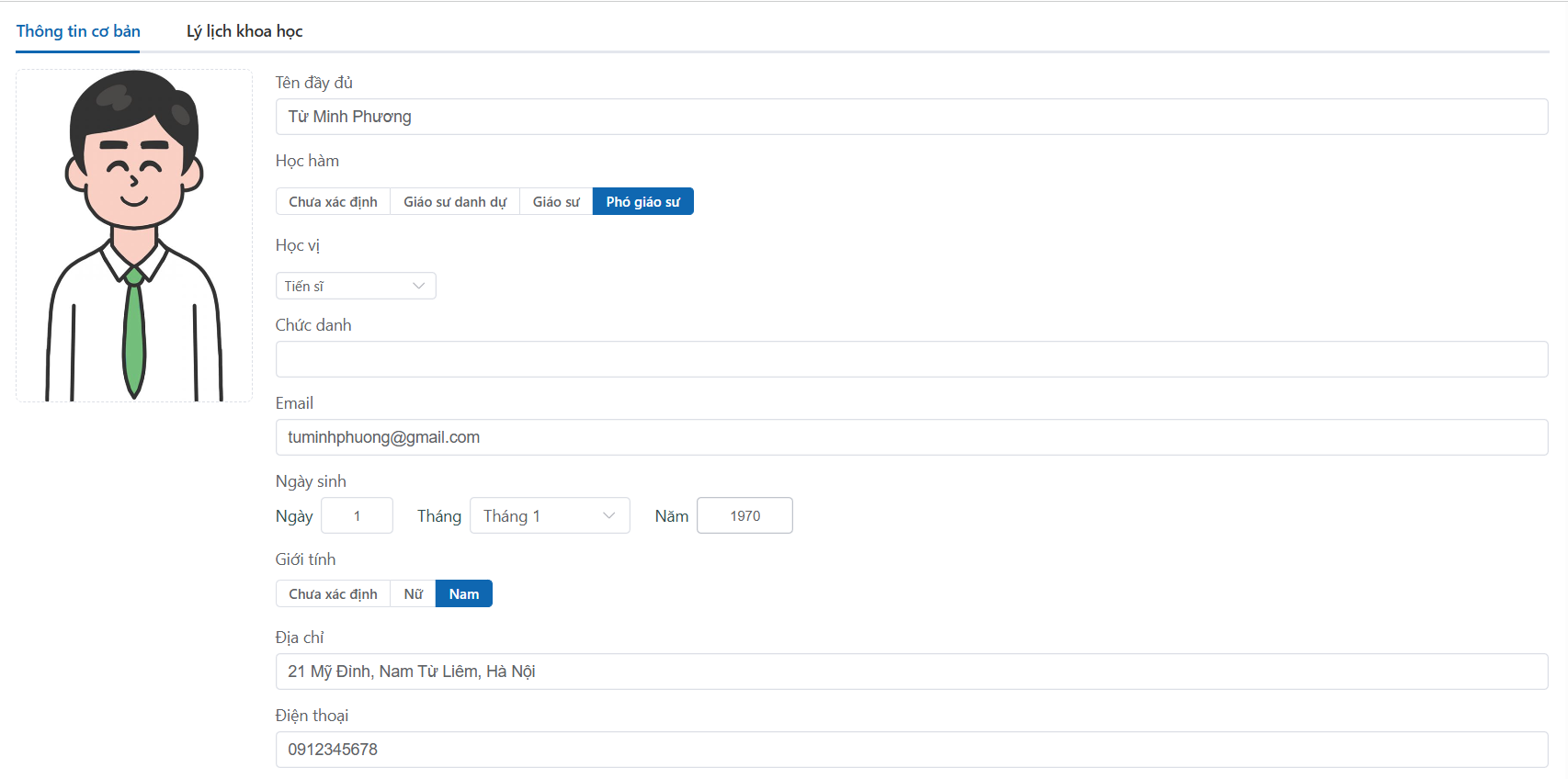Click the Năm 1970 year field

(744, 516)
